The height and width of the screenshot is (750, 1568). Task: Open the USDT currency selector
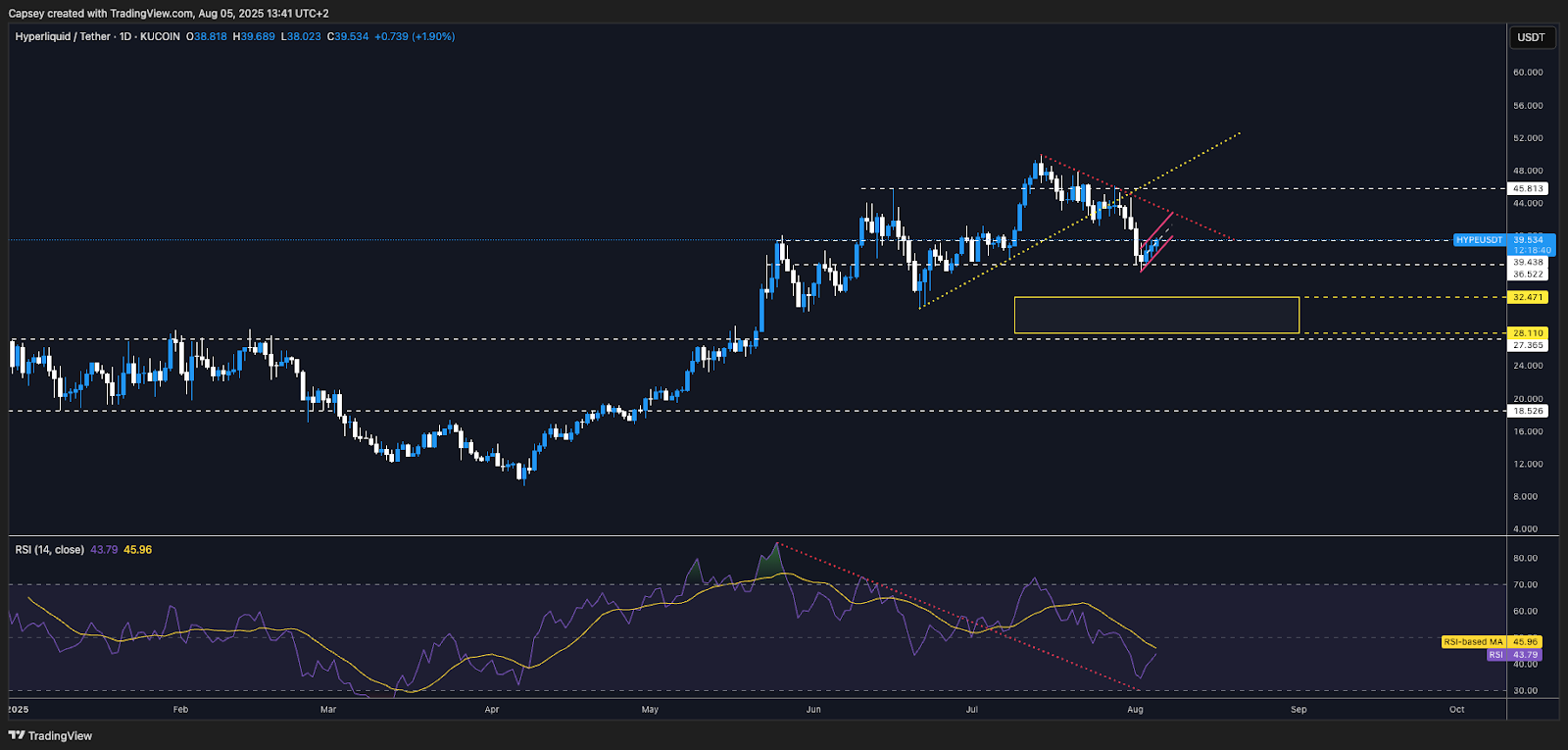(1531, 37)
